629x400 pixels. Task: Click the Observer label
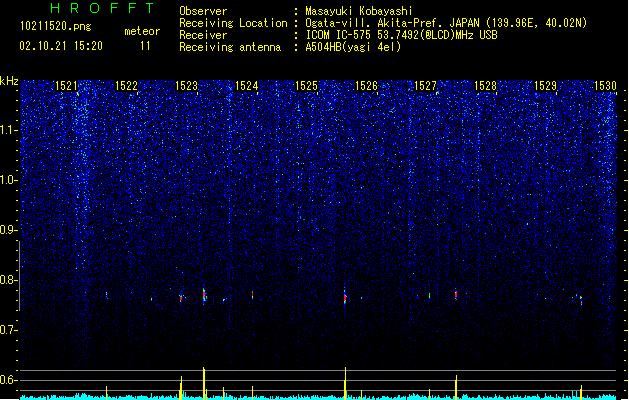tap(203, 11)
